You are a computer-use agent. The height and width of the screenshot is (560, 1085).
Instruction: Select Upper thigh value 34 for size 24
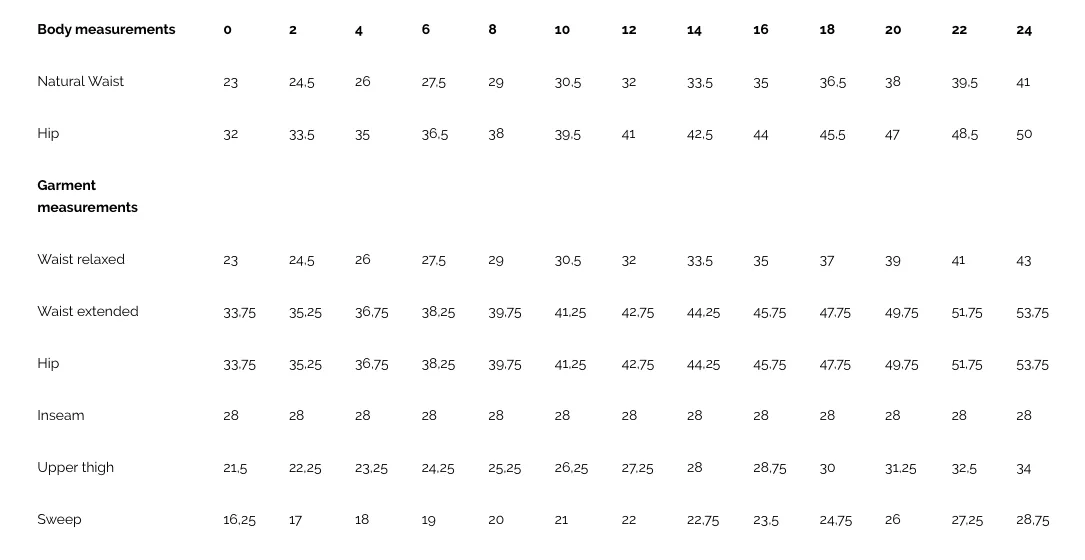click(1023, 469)
